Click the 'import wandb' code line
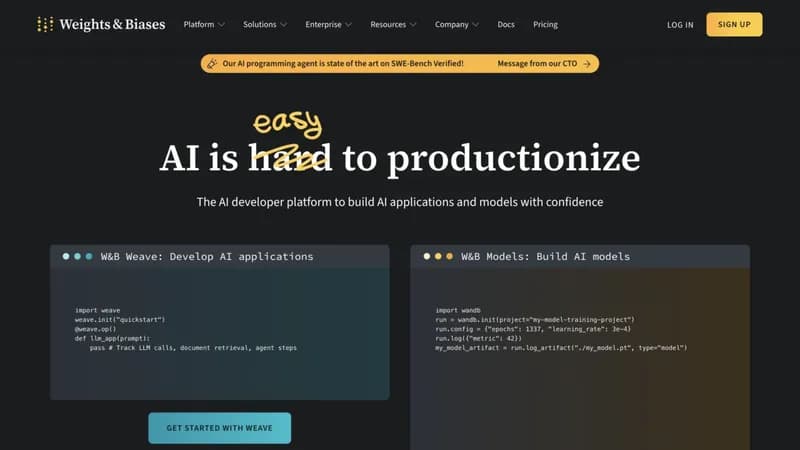Screen dimensions: 800x450 (458, 310)
